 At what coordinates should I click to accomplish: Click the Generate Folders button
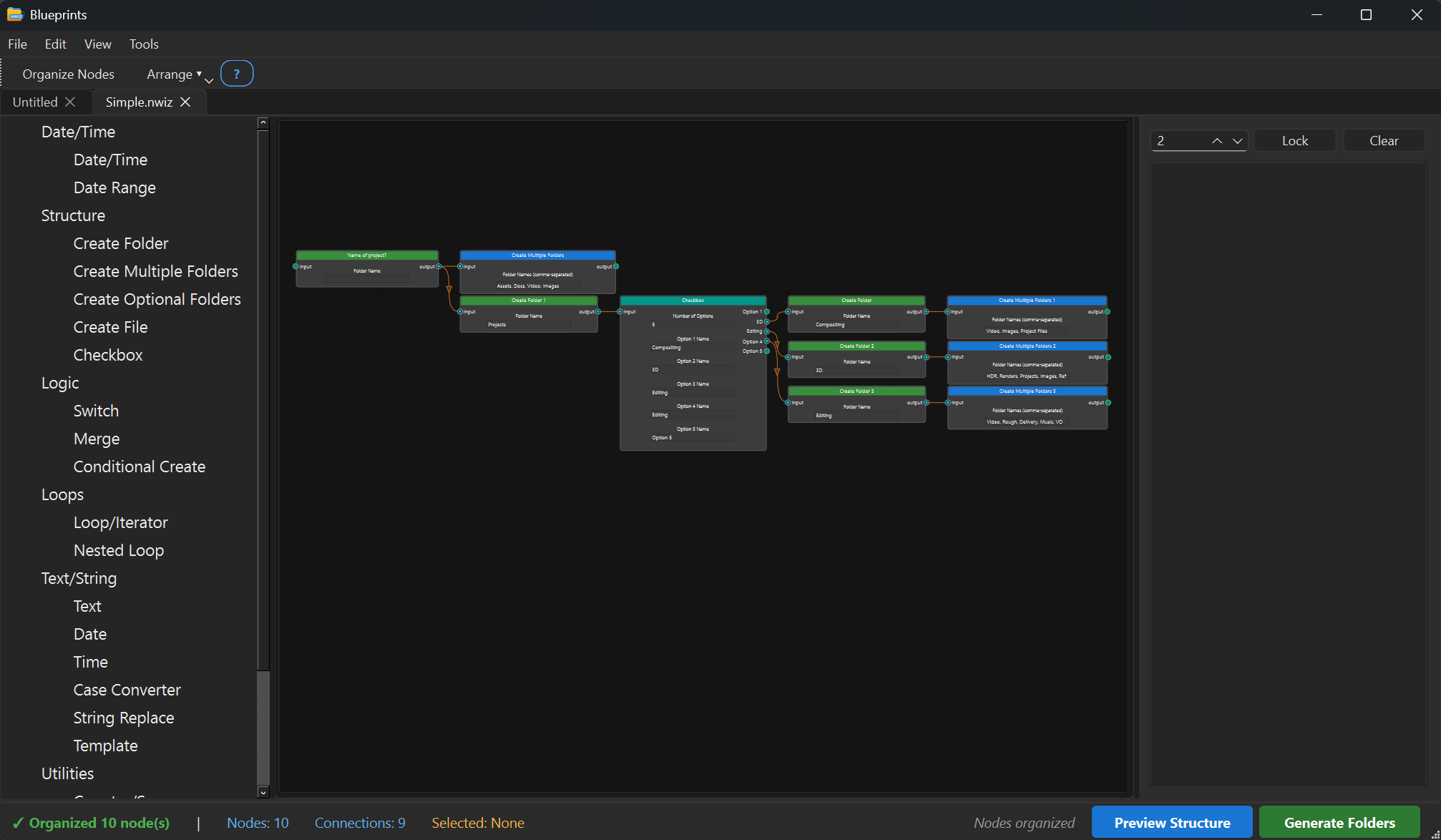(1339, 823)
